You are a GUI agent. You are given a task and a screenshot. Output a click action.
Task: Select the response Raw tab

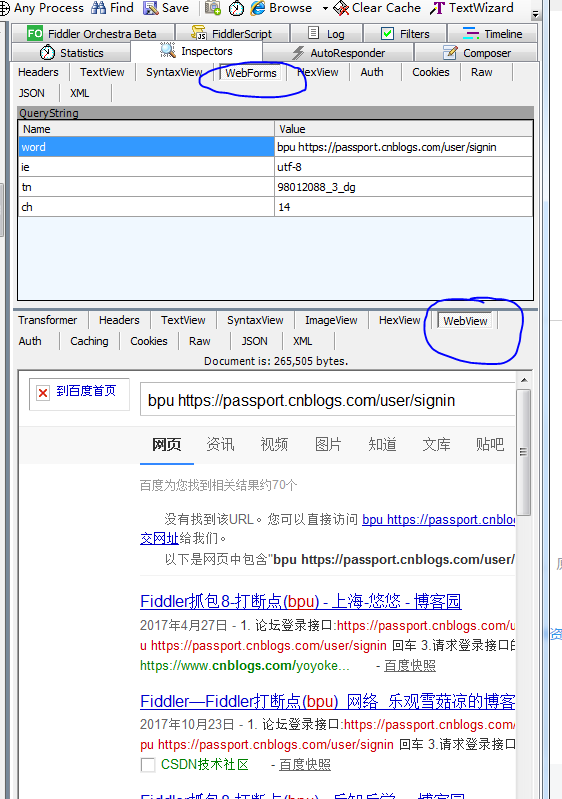200,341
